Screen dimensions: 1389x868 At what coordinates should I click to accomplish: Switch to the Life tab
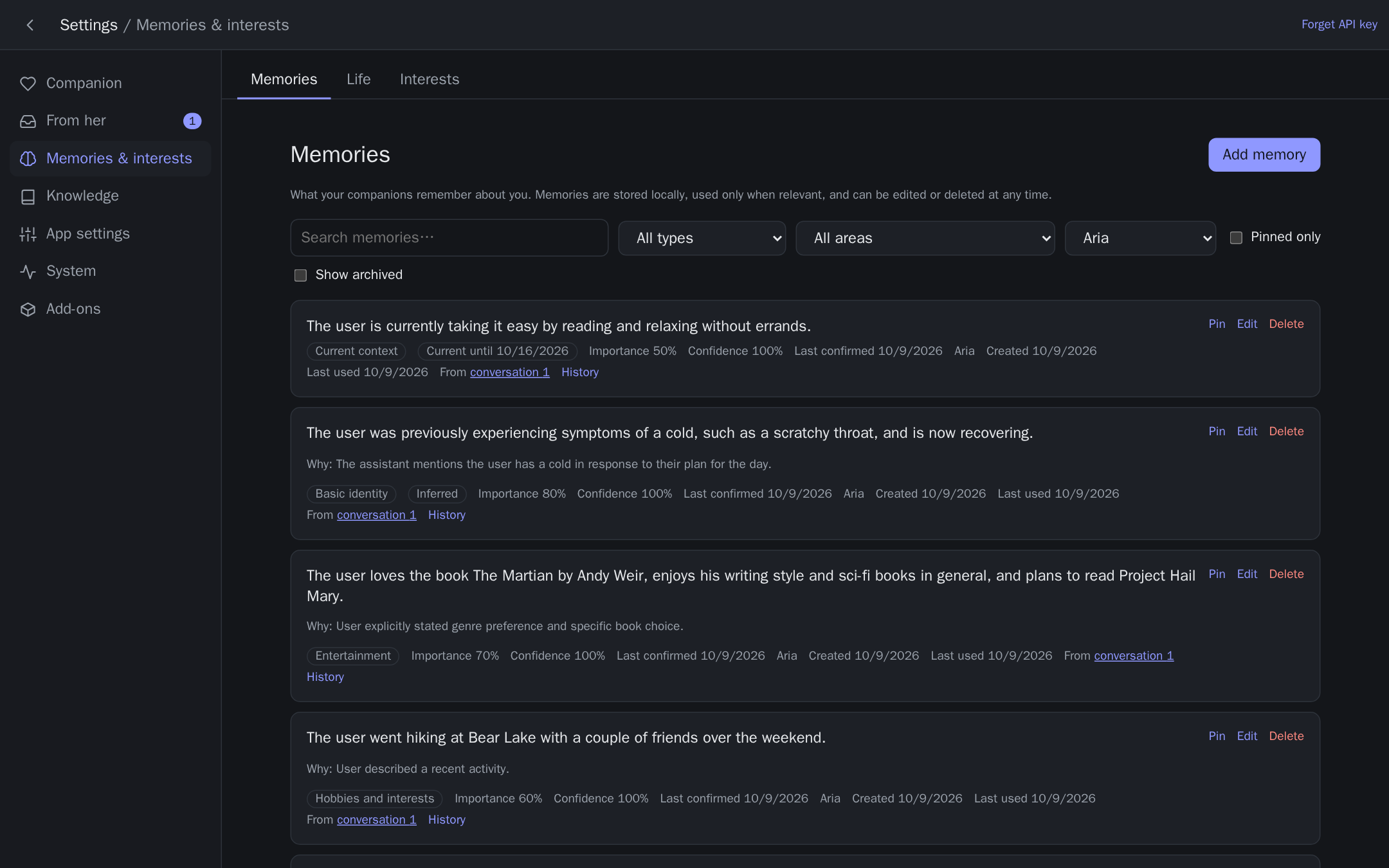358,79
